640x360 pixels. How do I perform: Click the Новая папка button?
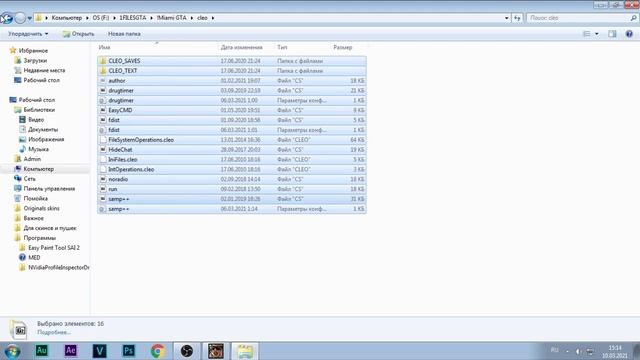click(x=124, y=34)
